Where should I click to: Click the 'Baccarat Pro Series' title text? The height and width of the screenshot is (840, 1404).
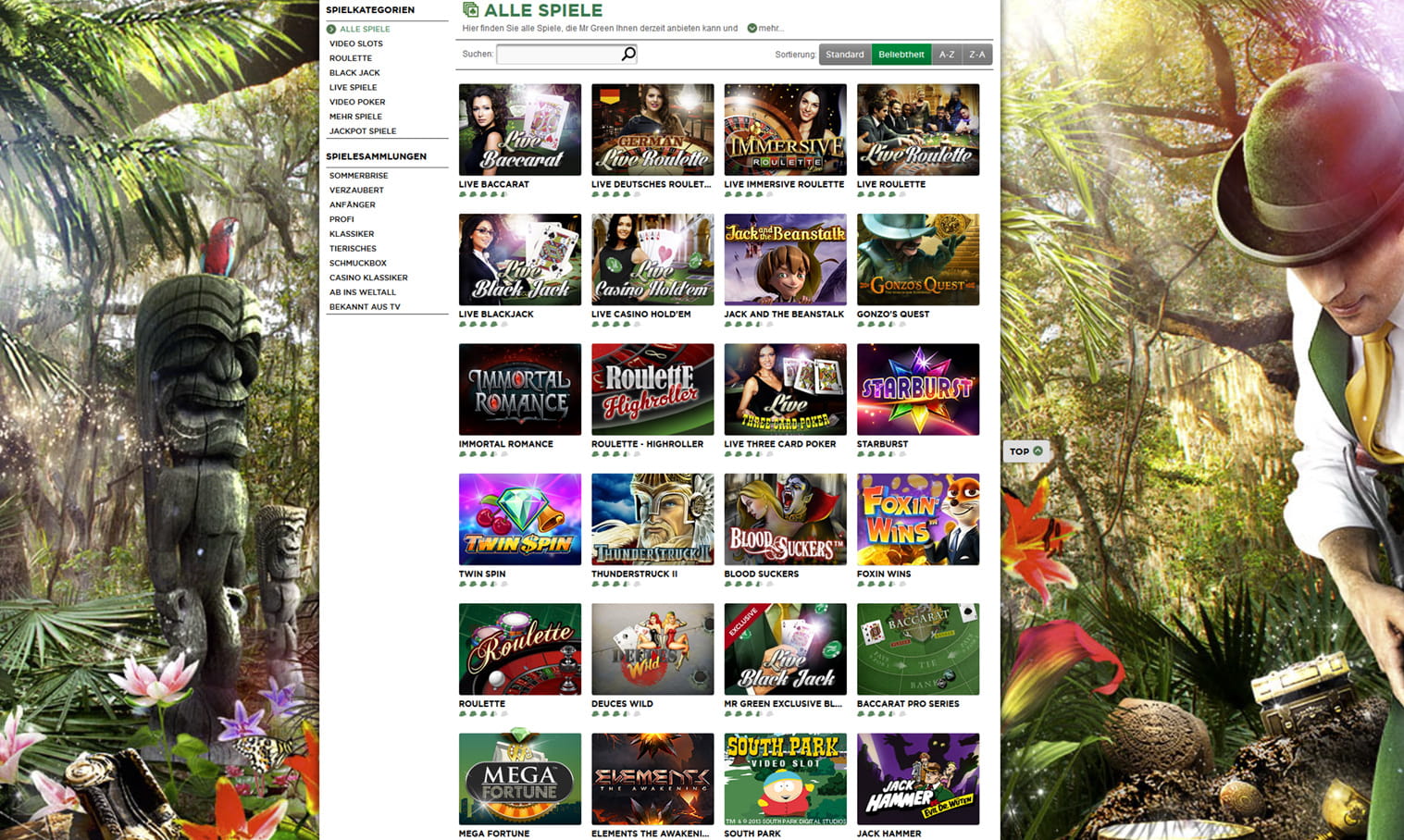click(908, 704)
